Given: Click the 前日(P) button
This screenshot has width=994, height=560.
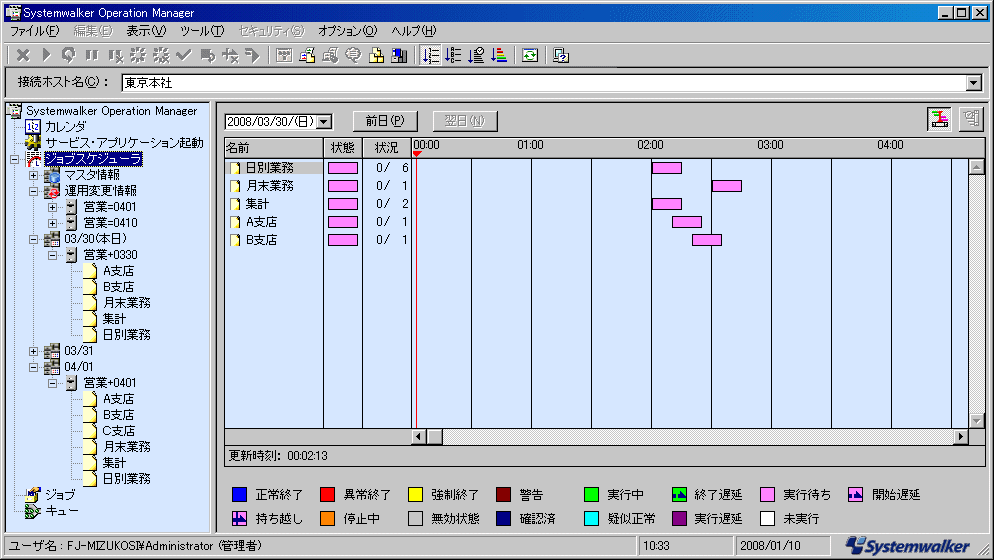Looking at the screenshot, I should (x=385, y=120).
